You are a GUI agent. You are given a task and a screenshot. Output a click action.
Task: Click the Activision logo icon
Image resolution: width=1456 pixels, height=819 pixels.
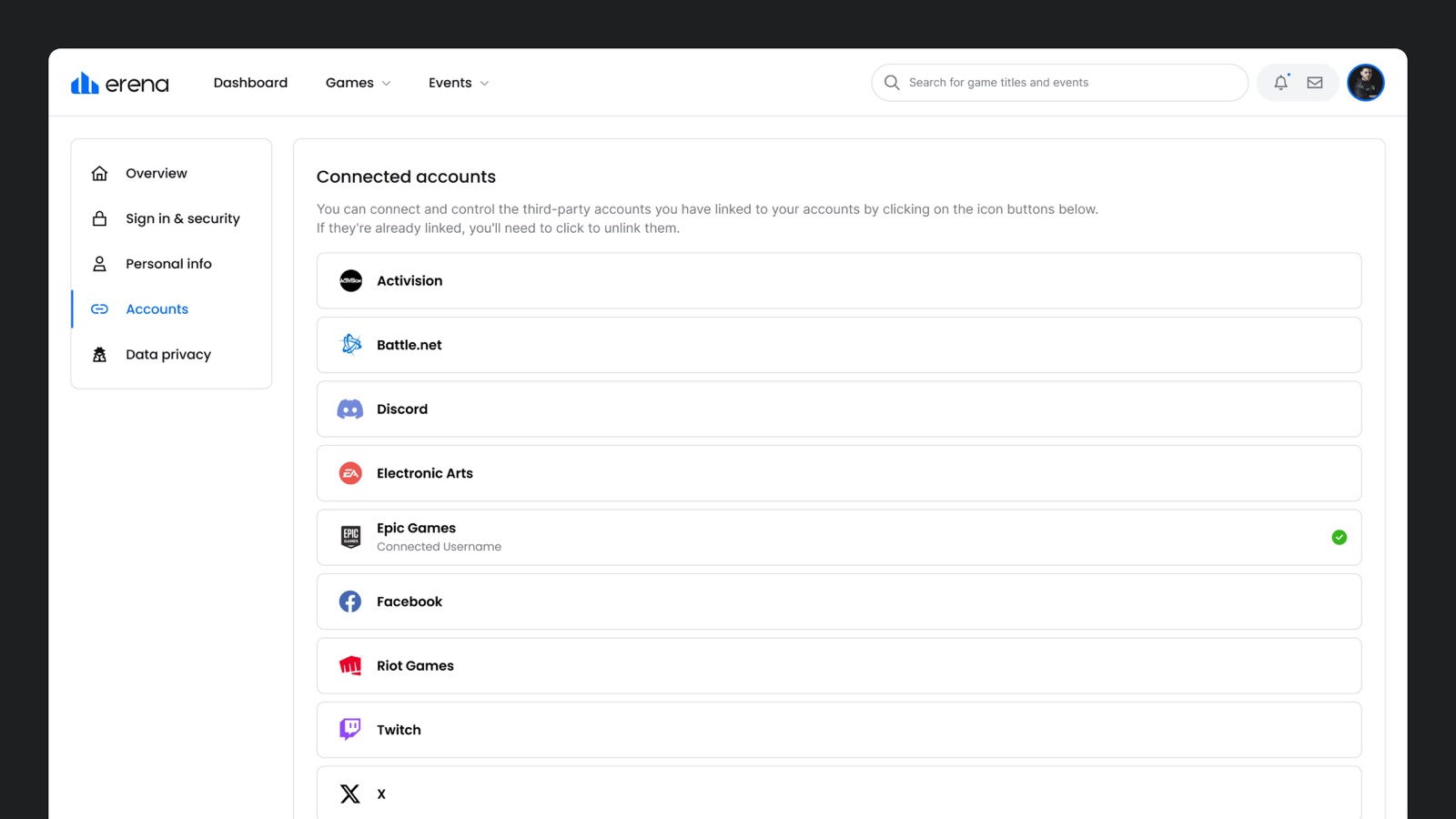[x=350, y=281]
